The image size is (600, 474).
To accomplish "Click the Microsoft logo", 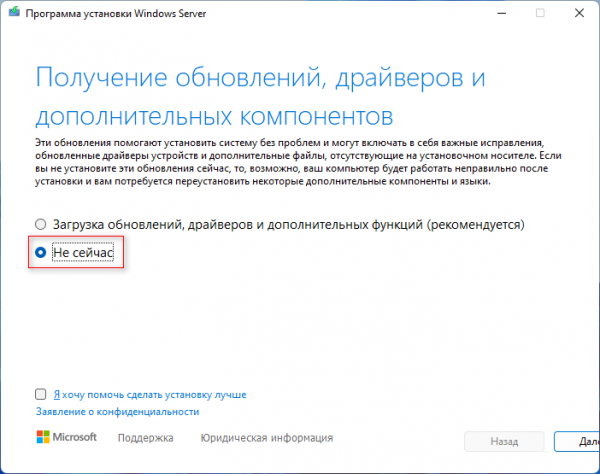I will pos(67,437).
